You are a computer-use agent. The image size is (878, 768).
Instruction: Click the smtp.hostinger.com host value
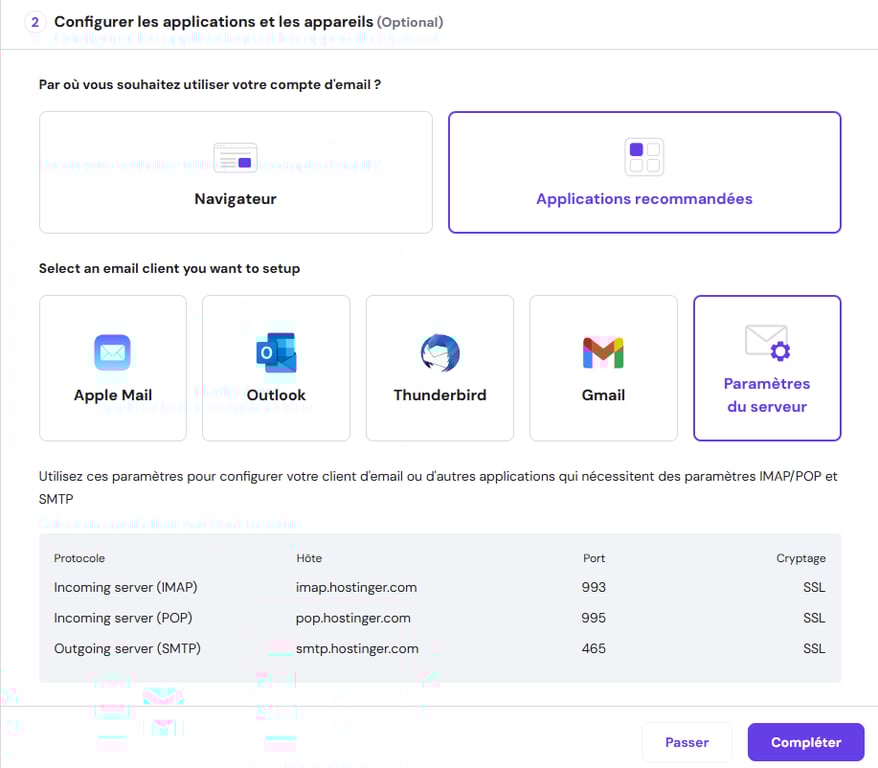coord(354,648)
